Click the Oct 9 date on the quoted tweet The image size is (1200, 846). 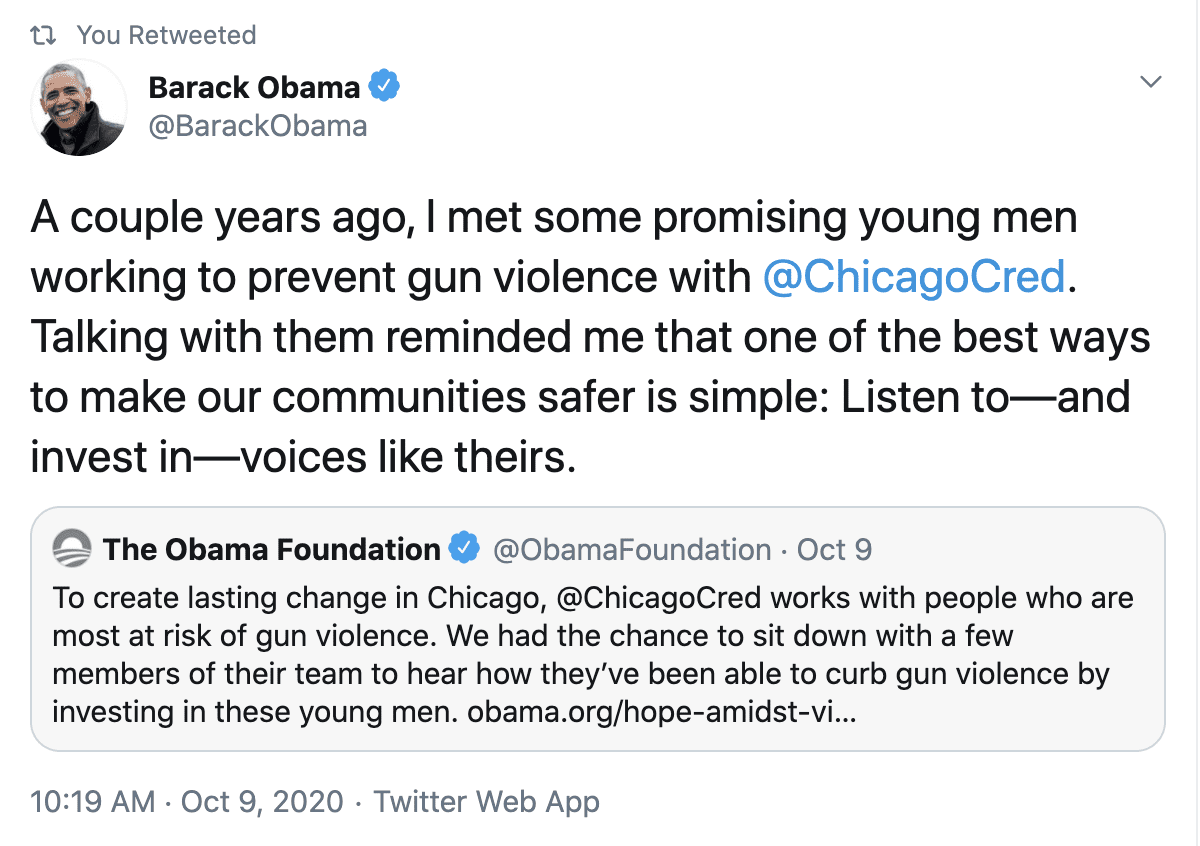coord(836,549)
